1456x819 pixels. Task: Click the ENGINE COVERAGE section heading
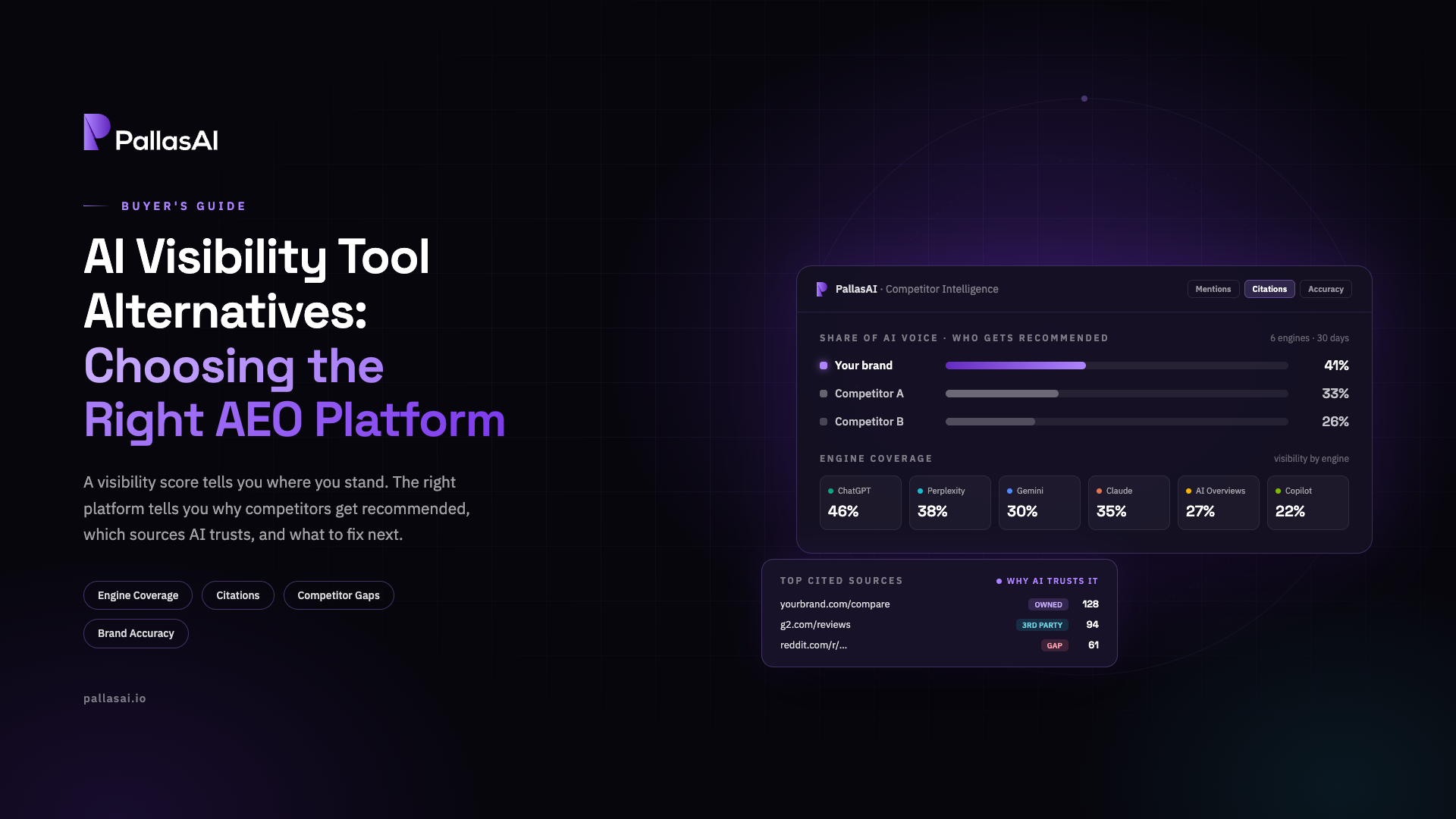tap(876, 459)
